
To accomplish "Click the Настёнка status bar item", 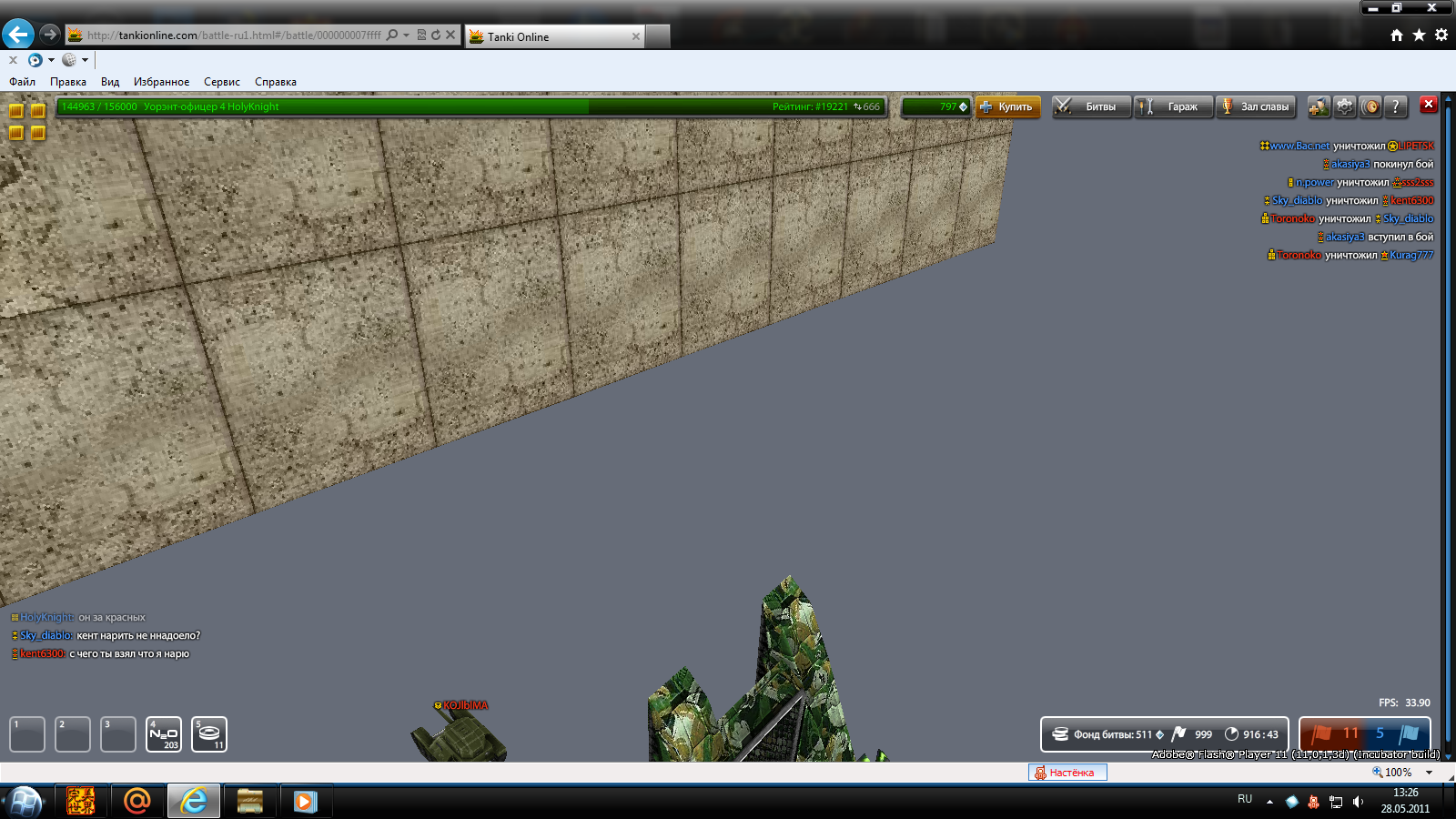I will (1067, 773).
